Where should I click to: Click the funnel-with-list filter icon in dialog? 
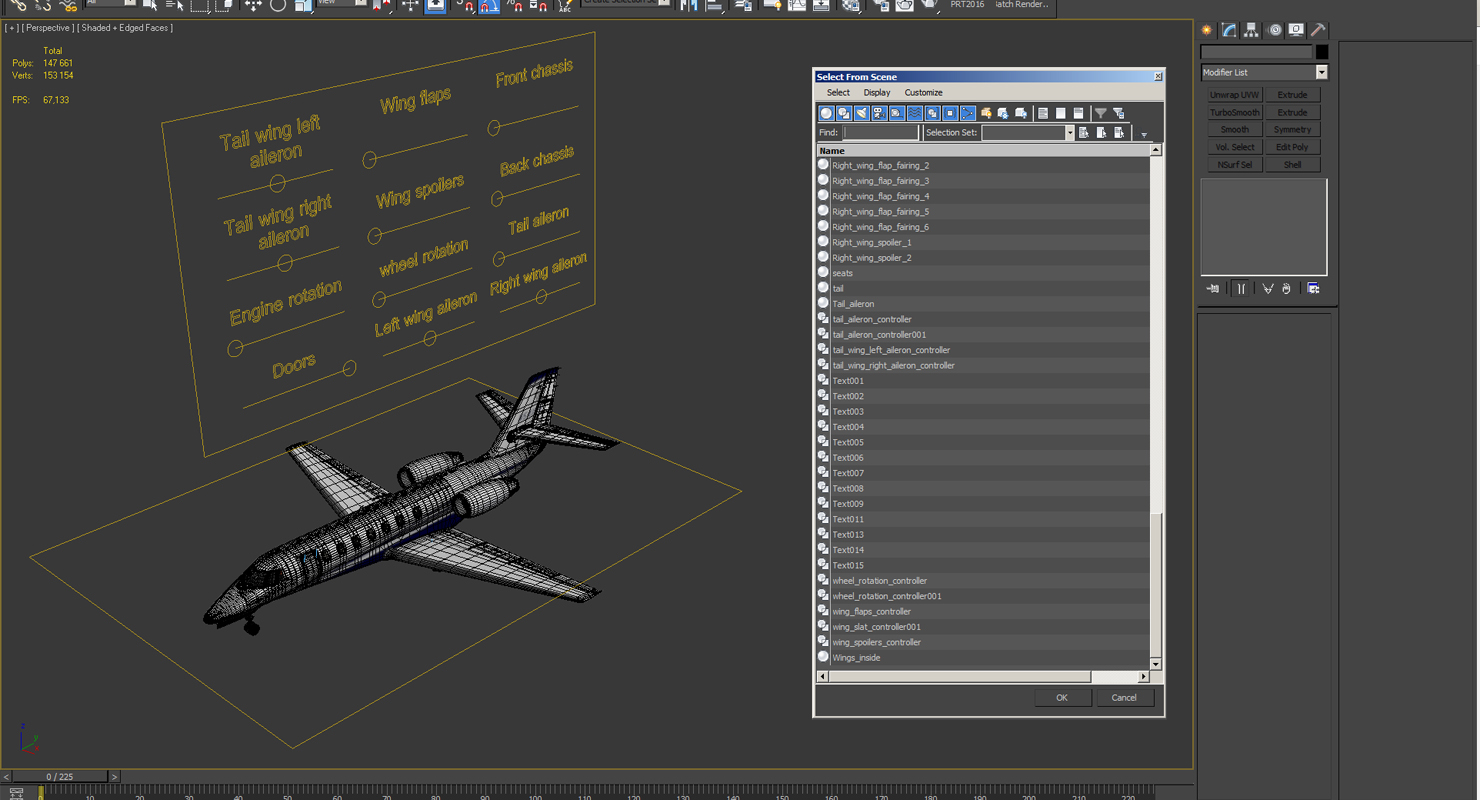point(1119,113)
